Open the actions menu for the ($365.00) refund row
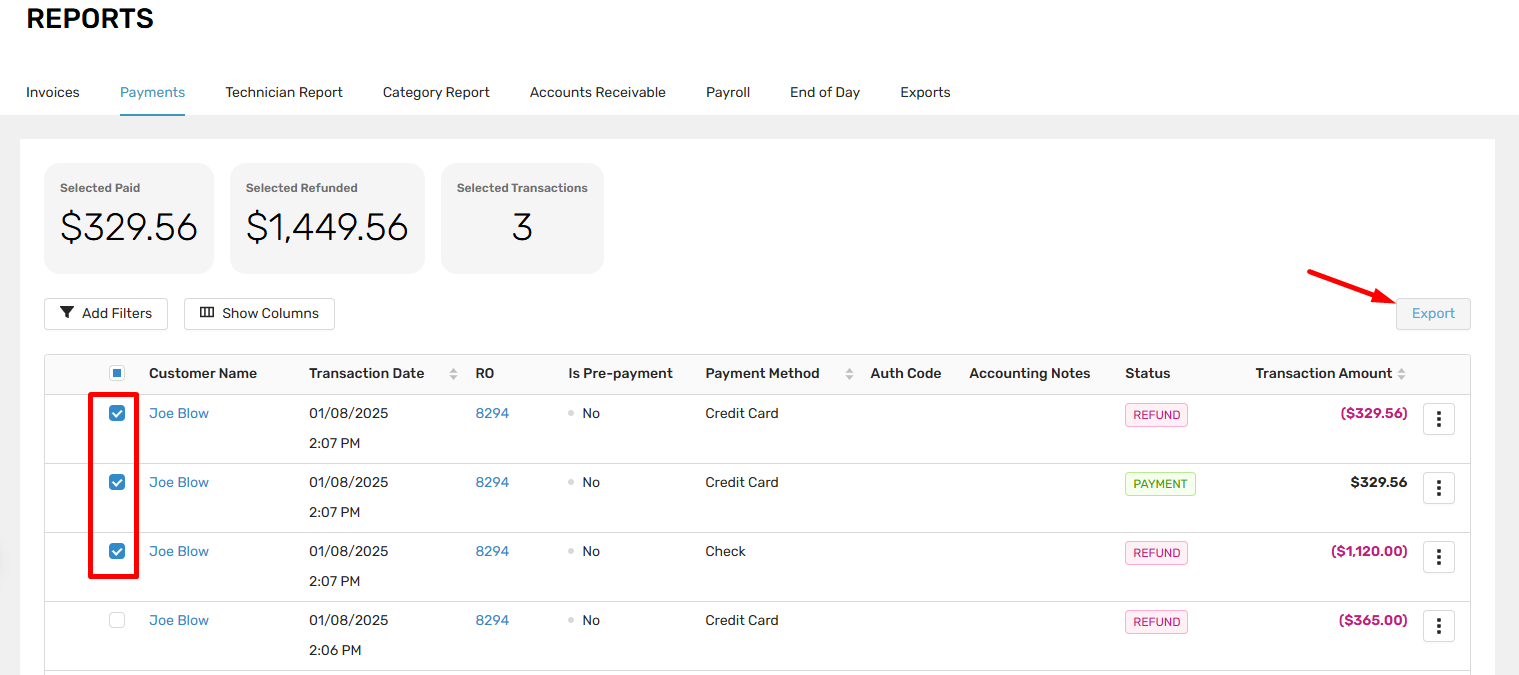The width and height of the screenshot is (1519, 675). point(1438,626)
